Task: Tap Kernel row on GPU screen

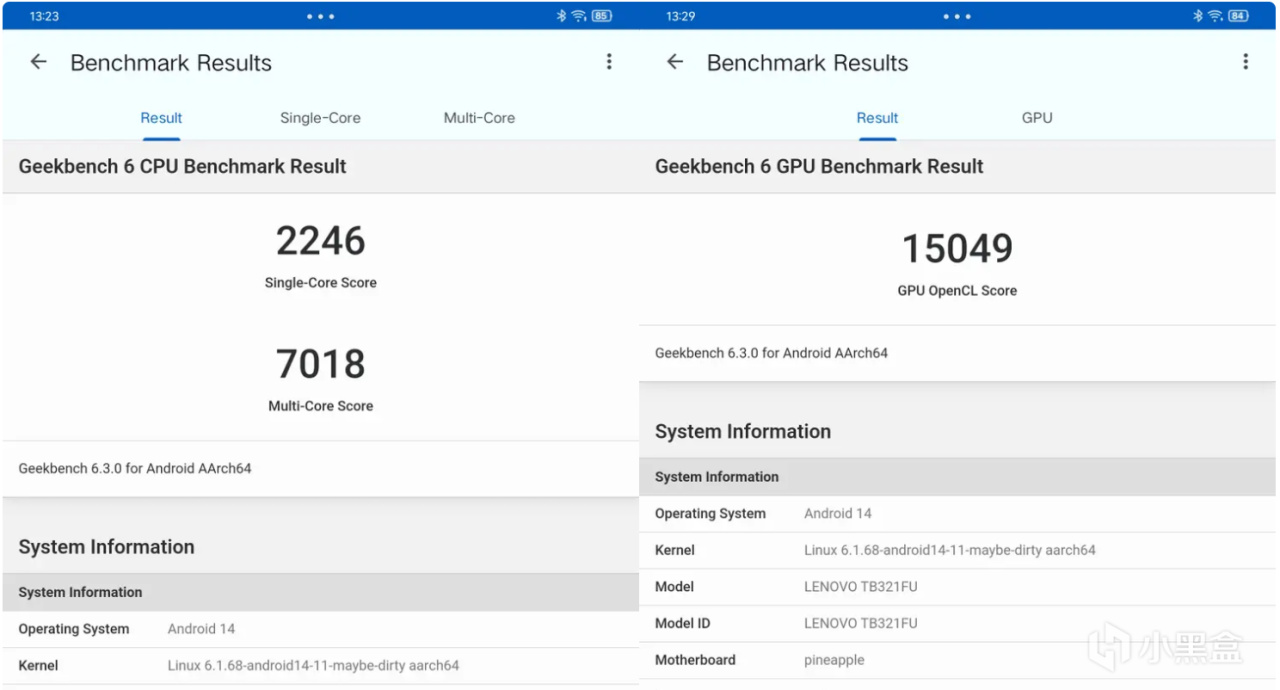Action: pos(957,550)
